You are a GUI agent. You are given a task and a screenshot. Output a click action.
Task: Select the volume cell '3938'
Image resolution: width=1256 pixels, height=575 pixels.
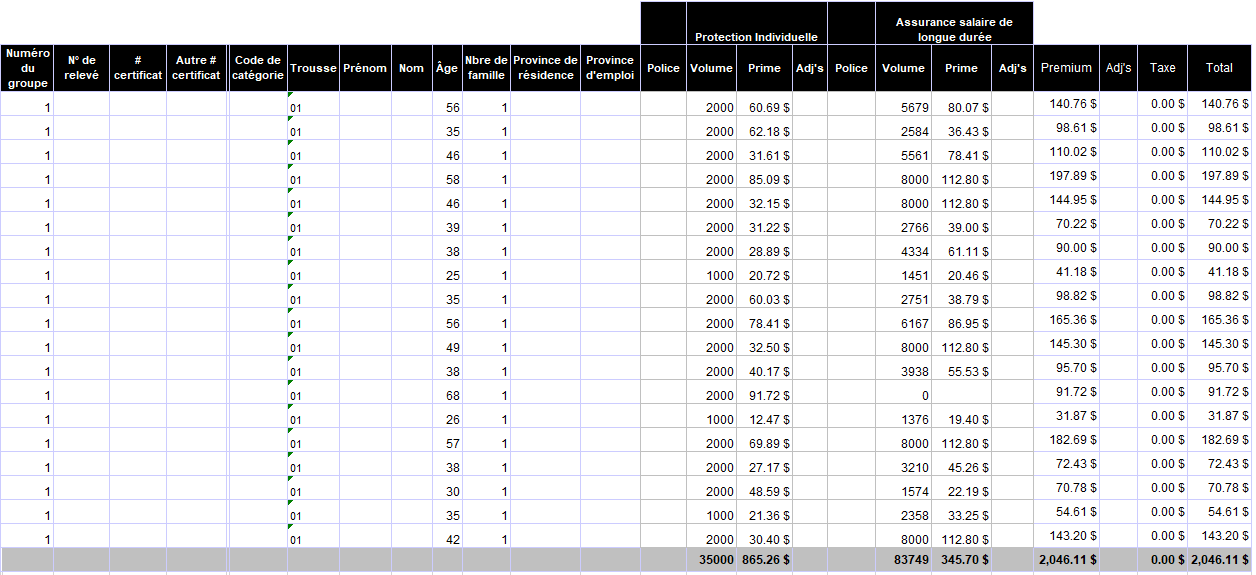pyautogui.click(x=904, y=368)
